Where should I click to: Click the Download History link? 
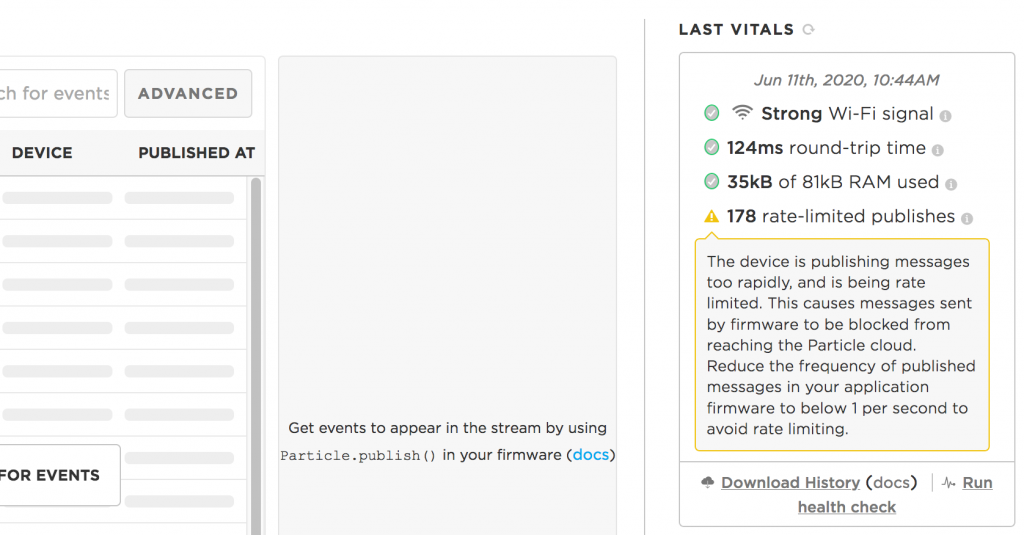click(790, 483)
